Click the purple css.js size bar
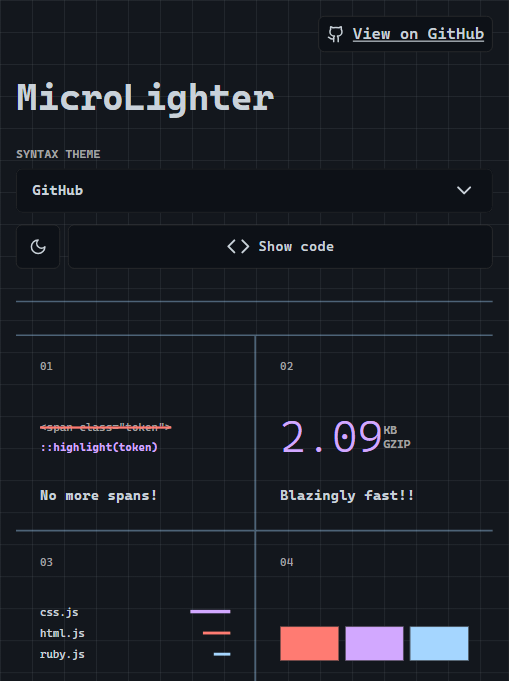509x681 pixels. tap(210, 612)
